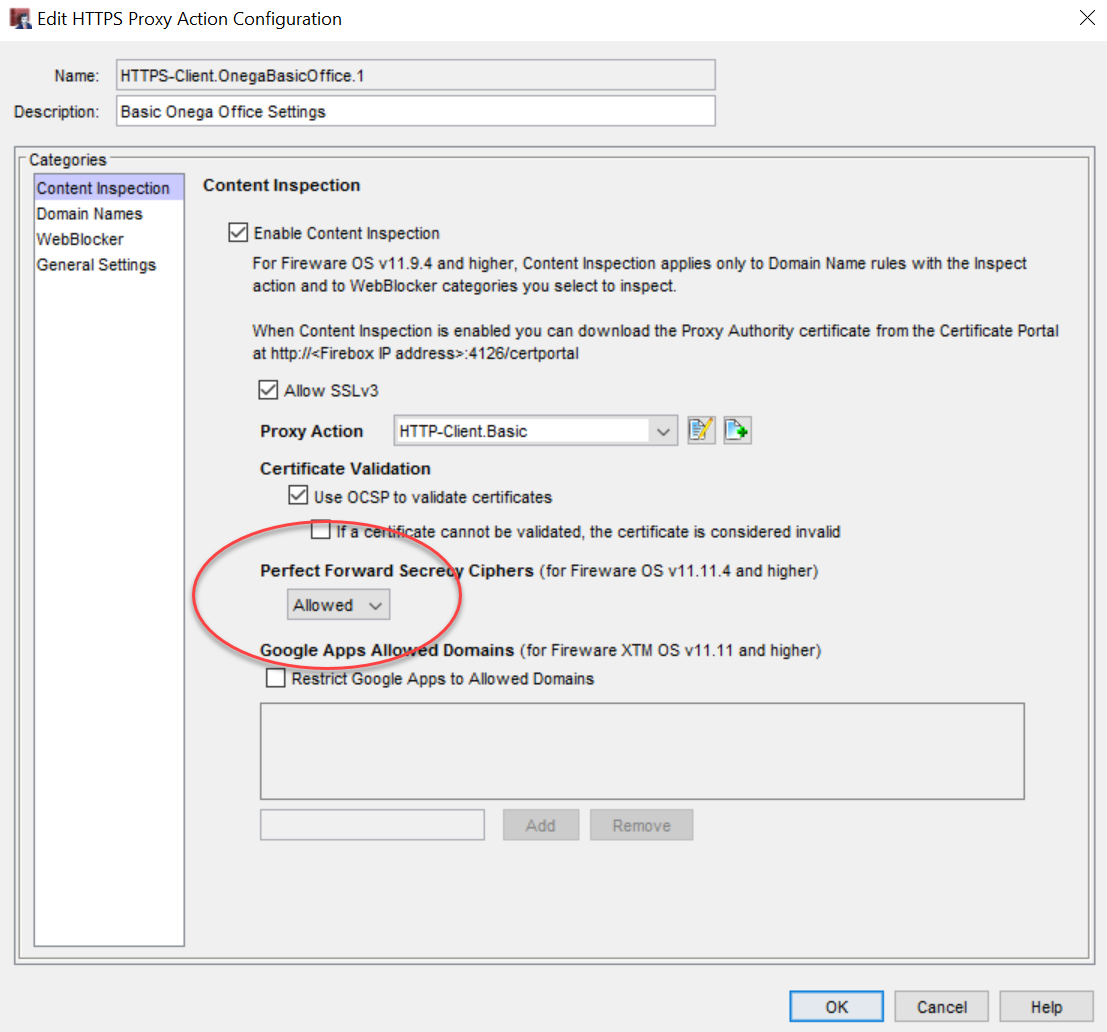Click the Remove domain button
The width and height of the screenshot is (1107, 1032).
coord(642,825)
